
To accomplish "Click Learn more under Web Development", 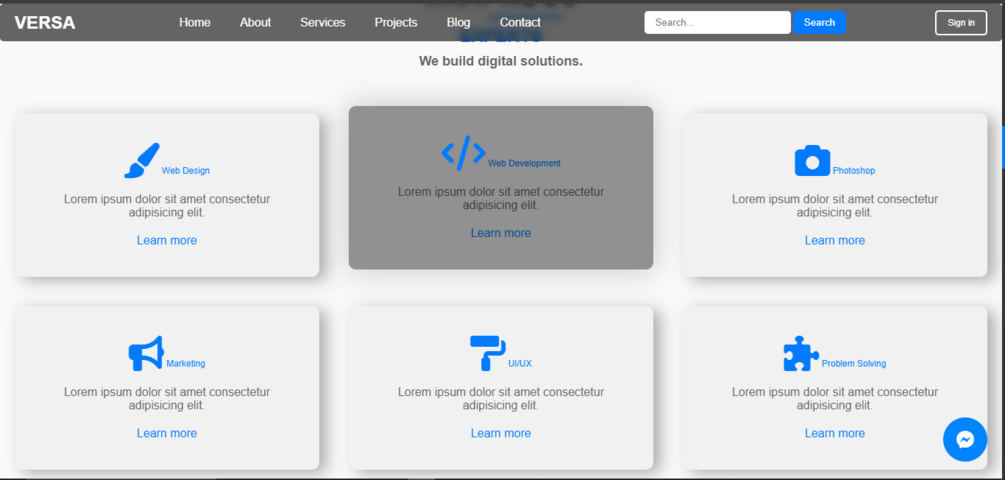I will tap(501, 233).
